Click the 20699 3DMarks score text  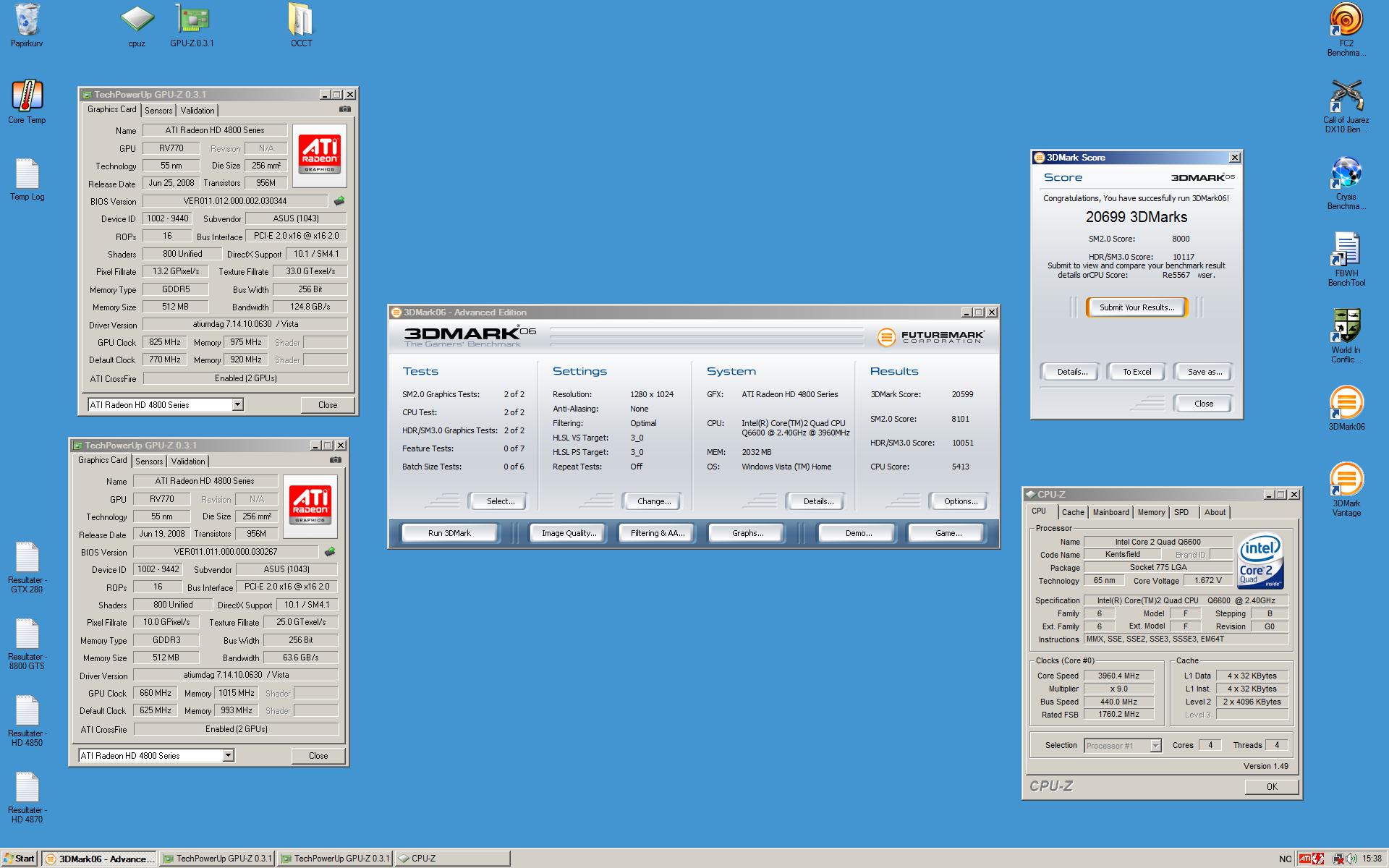click(1136, 217)
